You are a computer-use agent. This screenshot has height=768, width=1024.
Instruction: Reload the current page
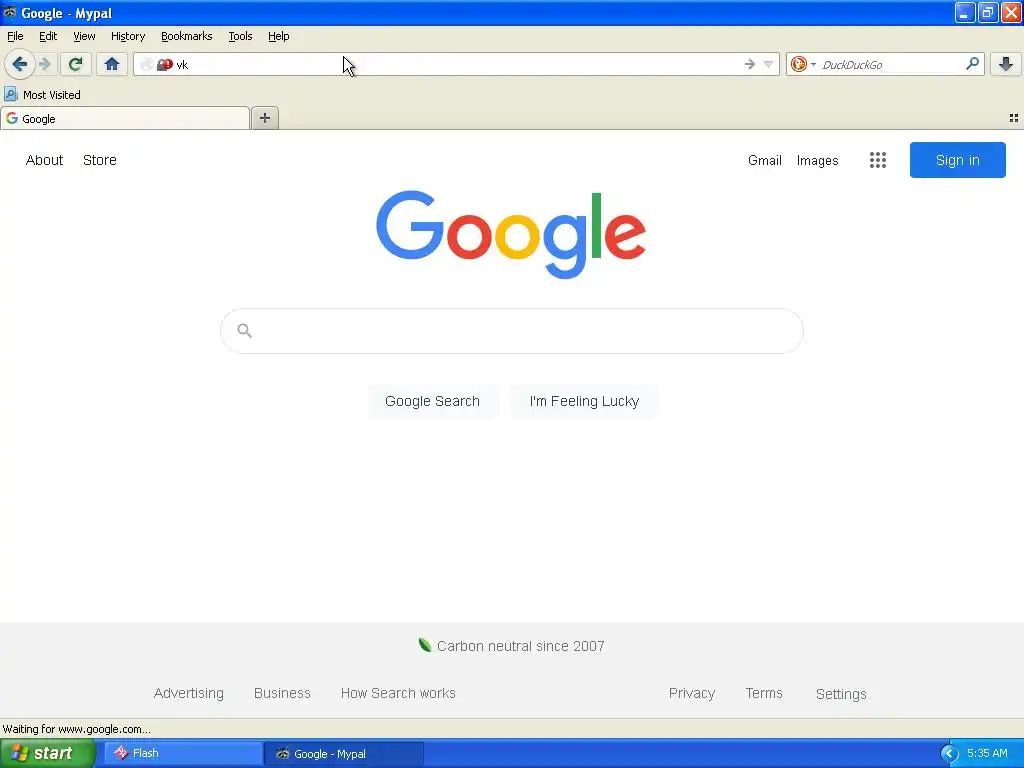pos(75,64)
